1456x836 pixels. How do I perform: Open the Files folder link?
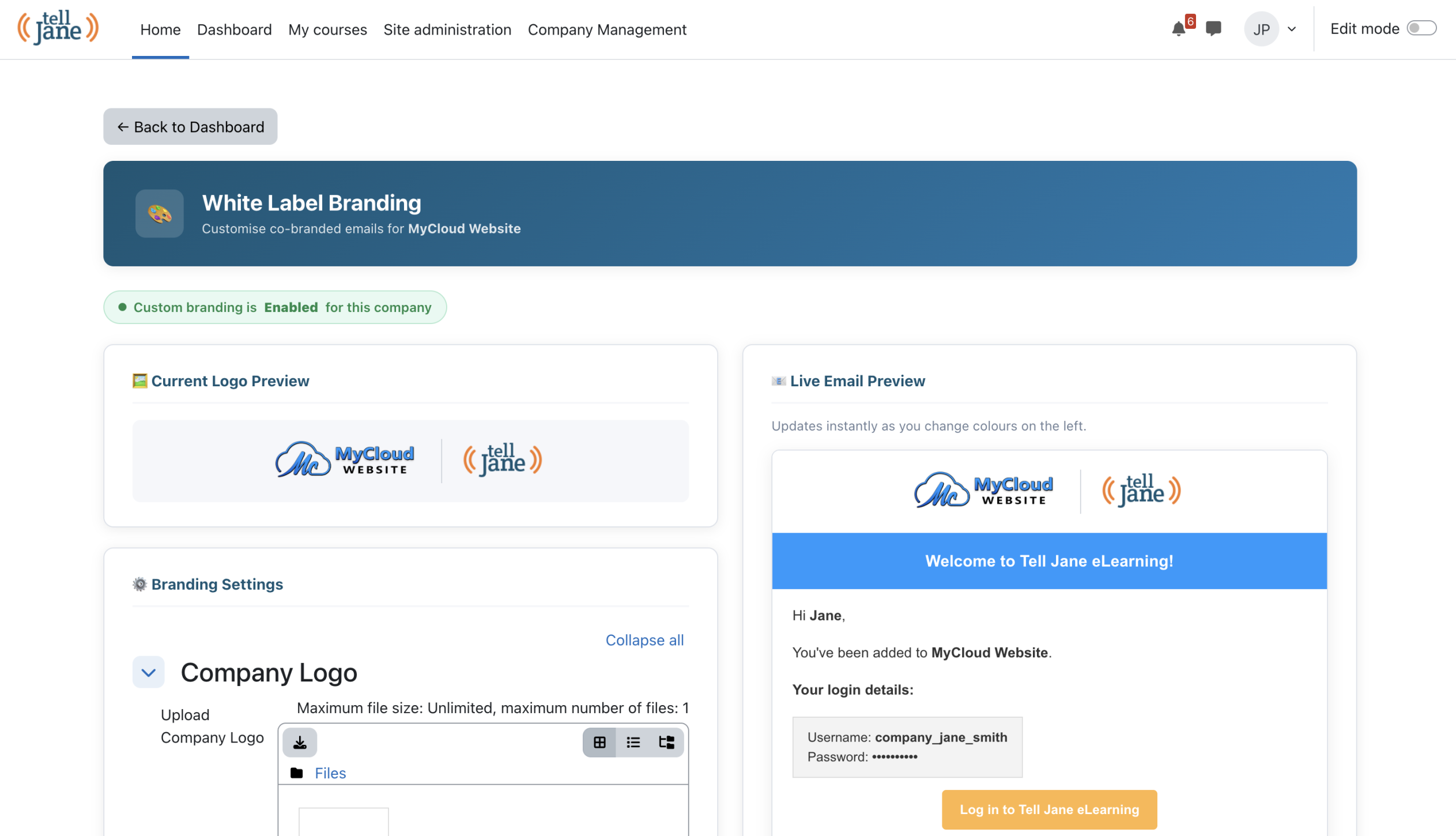[330, 773]
